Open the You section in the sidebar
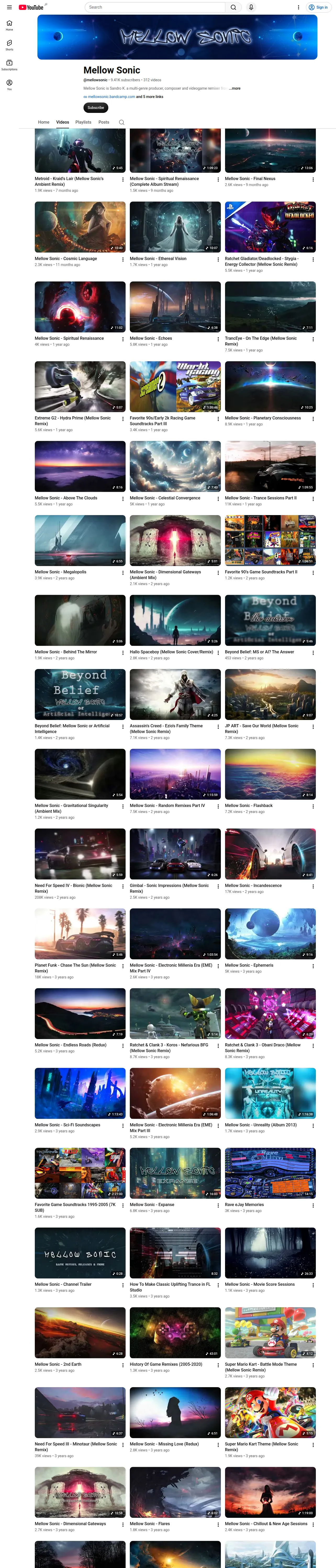The height and width of the screenshot is (1568, 336). 9,85
